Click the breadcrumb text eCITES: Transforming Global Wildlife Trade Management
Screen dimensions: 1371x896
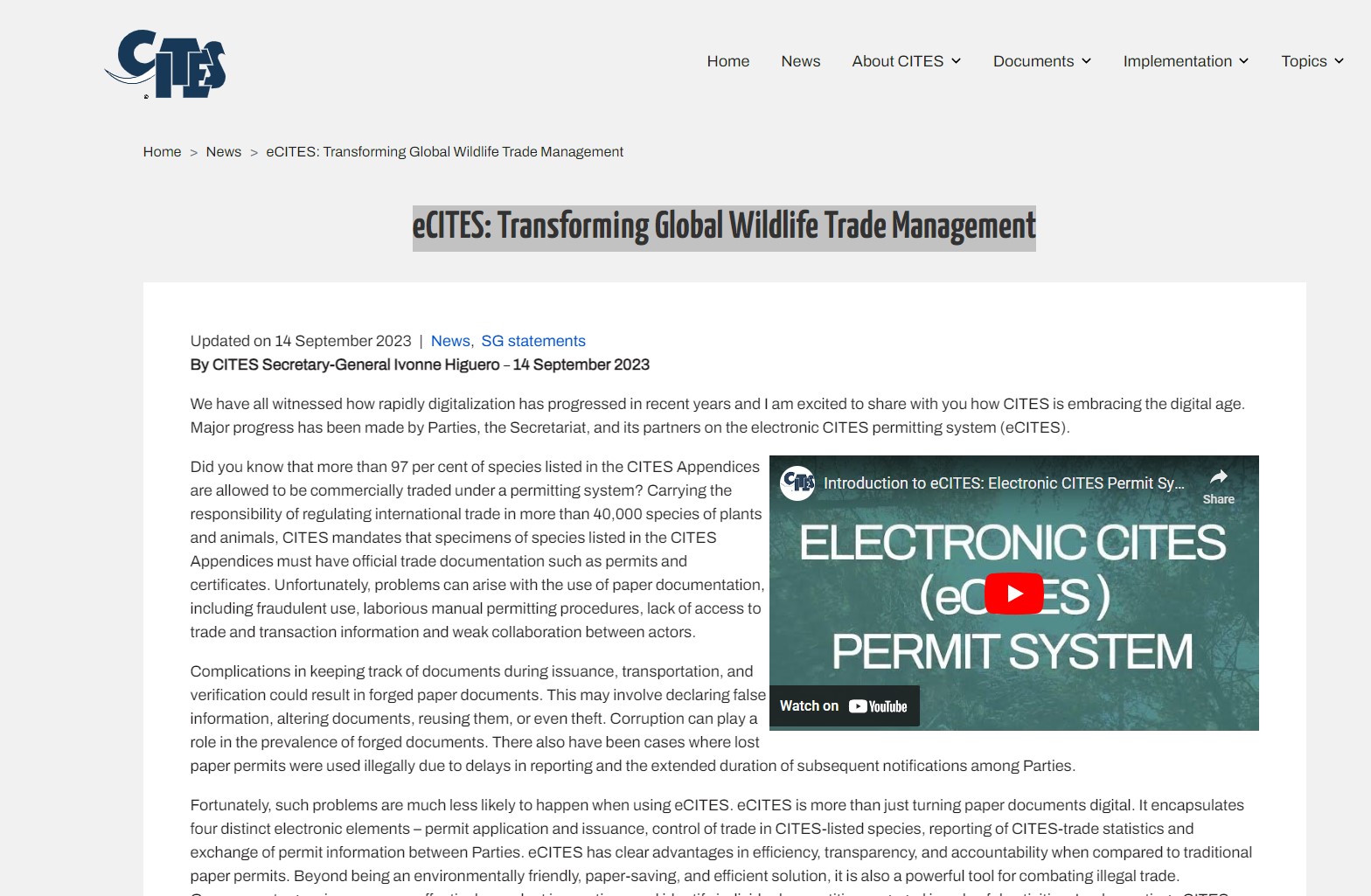point(445,152)
